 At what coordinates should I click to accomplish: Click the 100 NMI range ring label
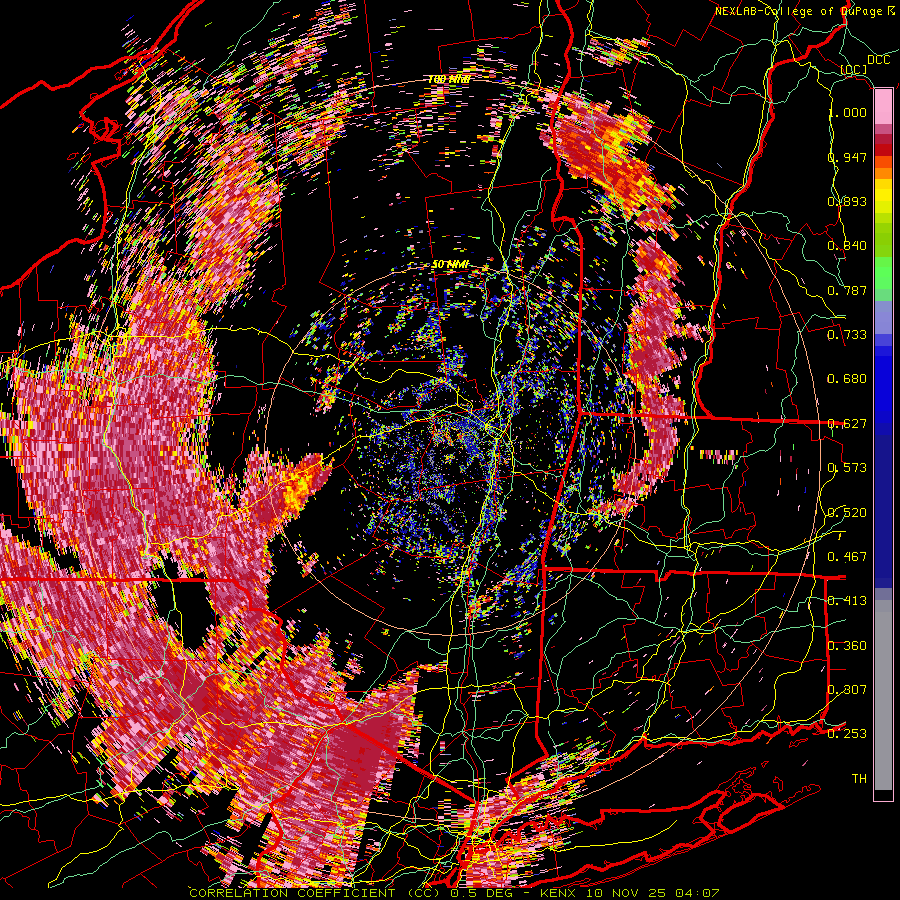pyautogui.click(x=449, y=79)
